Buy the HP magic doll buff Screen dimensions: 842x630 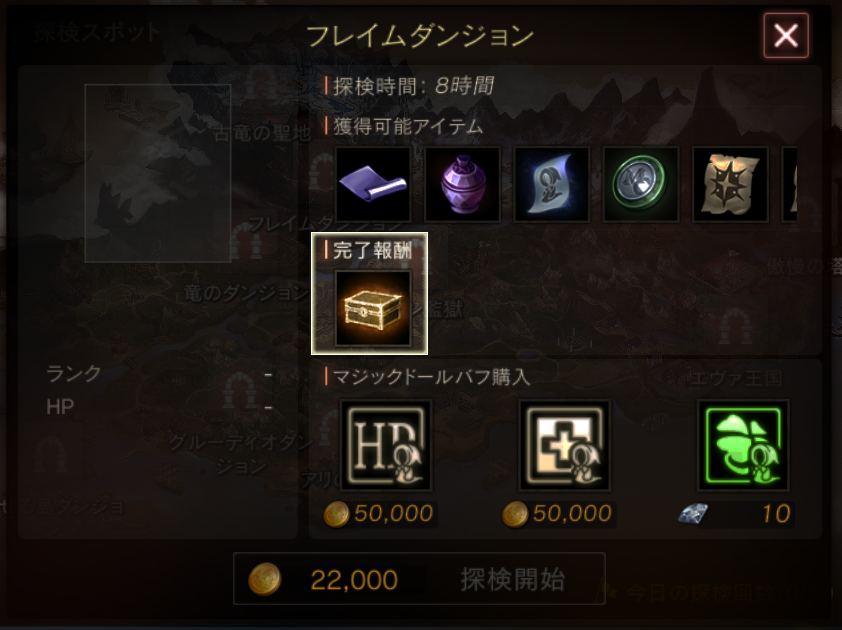coord(386,445)
